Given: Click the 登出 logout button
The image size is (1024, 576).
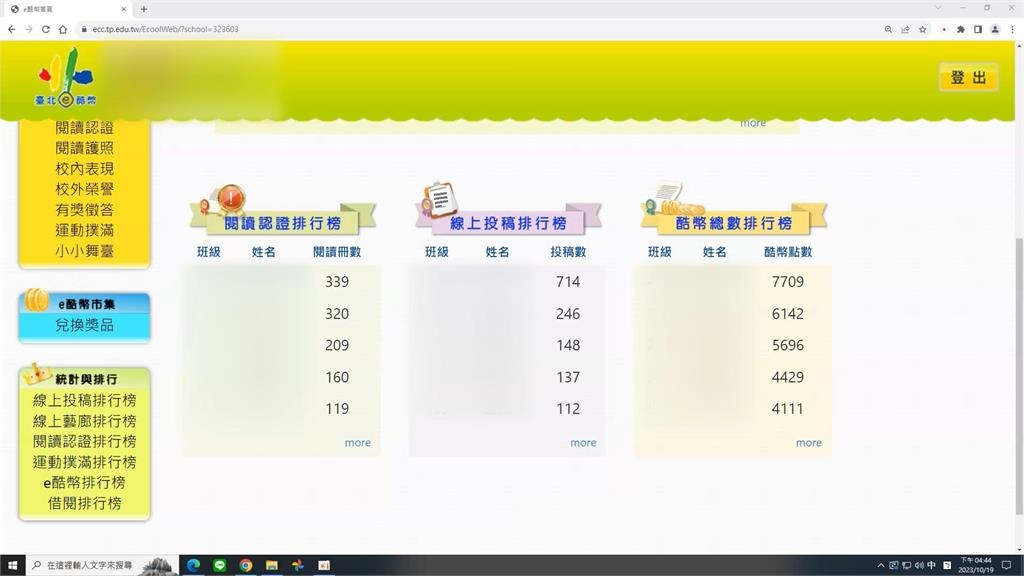Looking at the screenshot, I should click(968, 77).
